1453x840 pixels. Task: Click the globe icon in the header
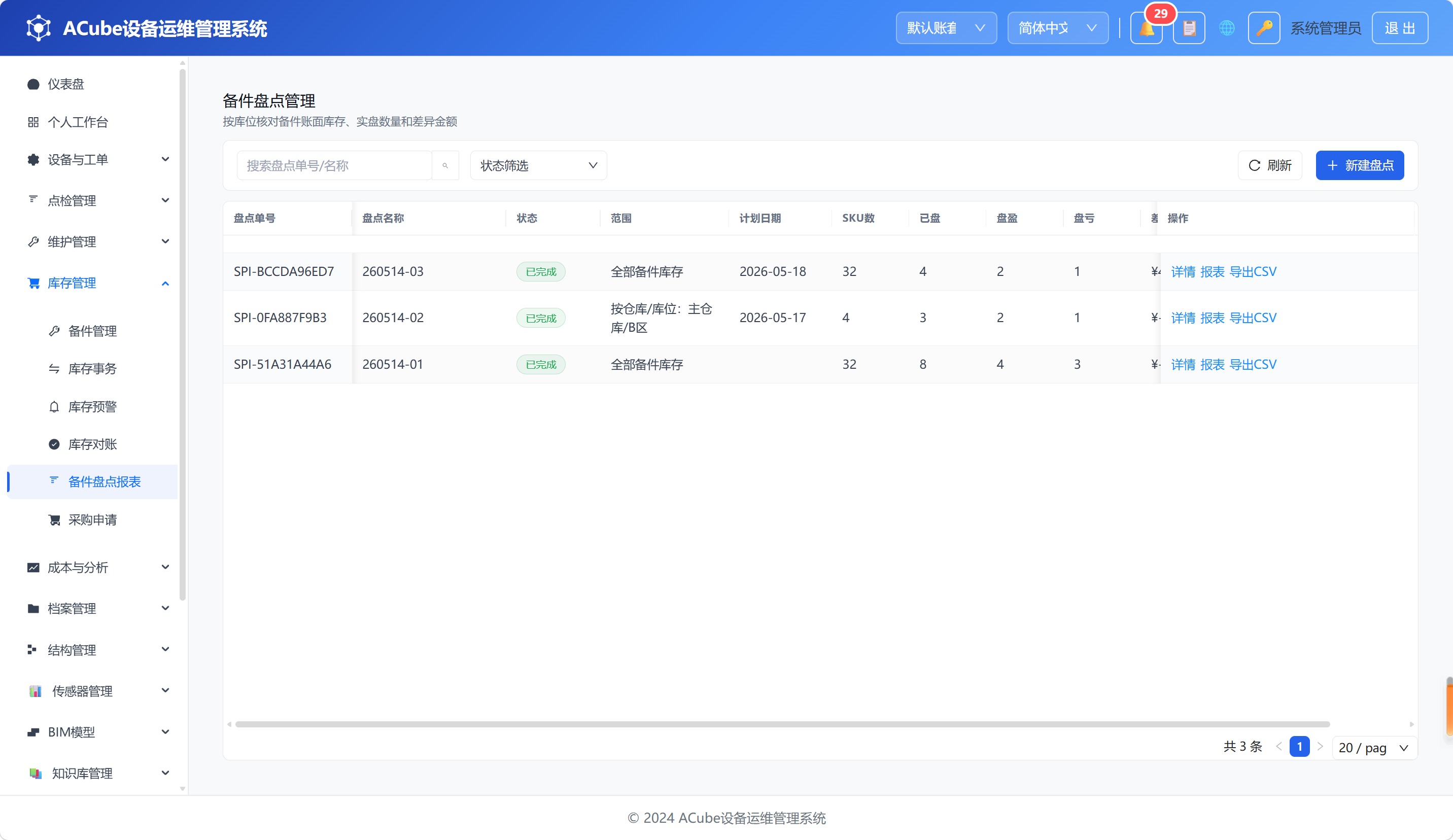[1226, 28]
